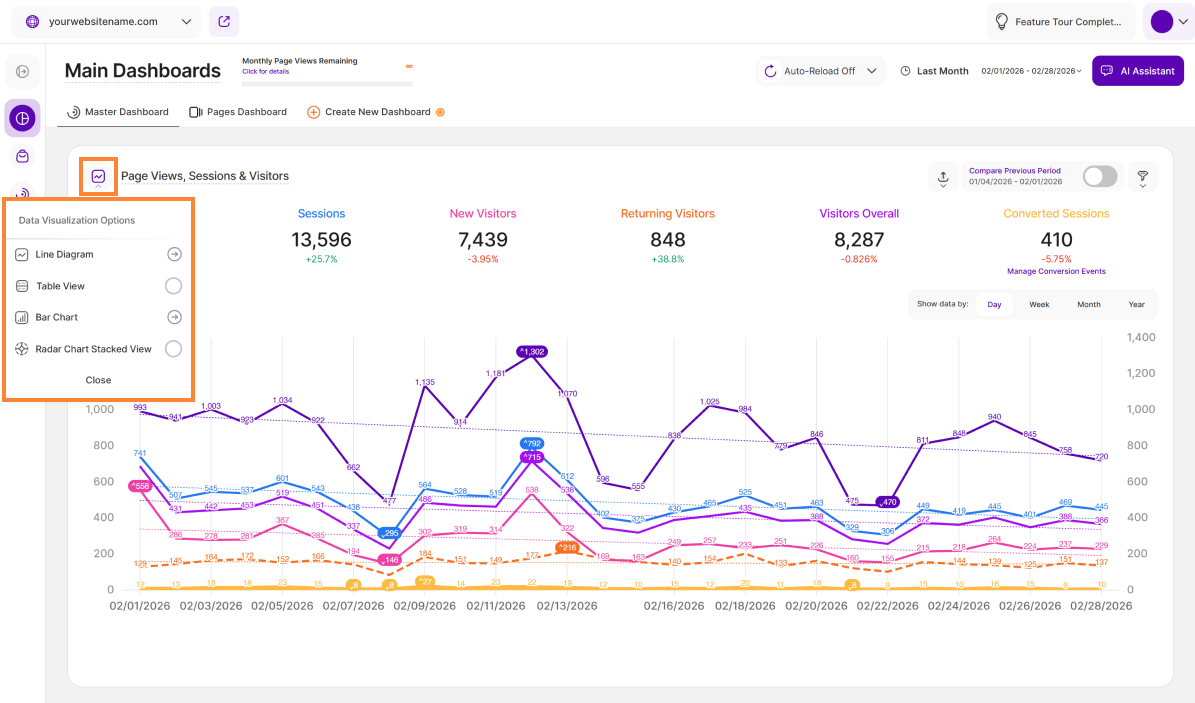Viewport: 1195px width, 703px height.
Task: Toggle Compare Previous Period switch
Action: click(1099, 177)
